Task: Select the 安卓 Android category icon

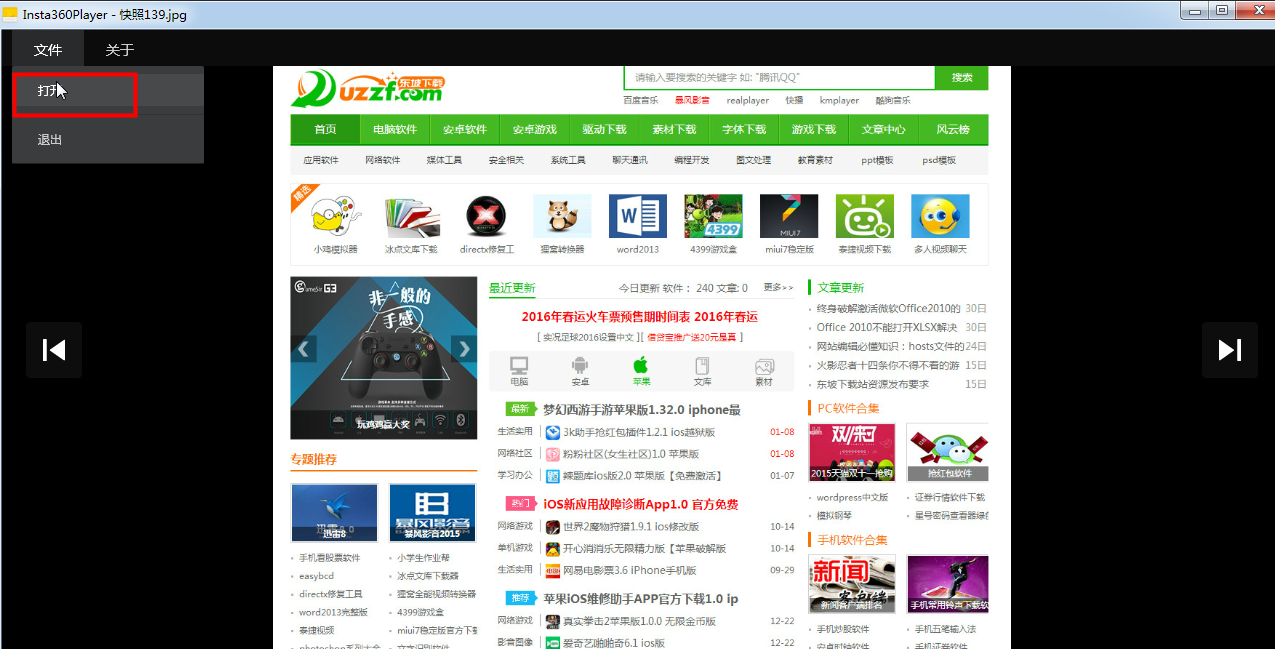Action: click(x=580, y=370)
